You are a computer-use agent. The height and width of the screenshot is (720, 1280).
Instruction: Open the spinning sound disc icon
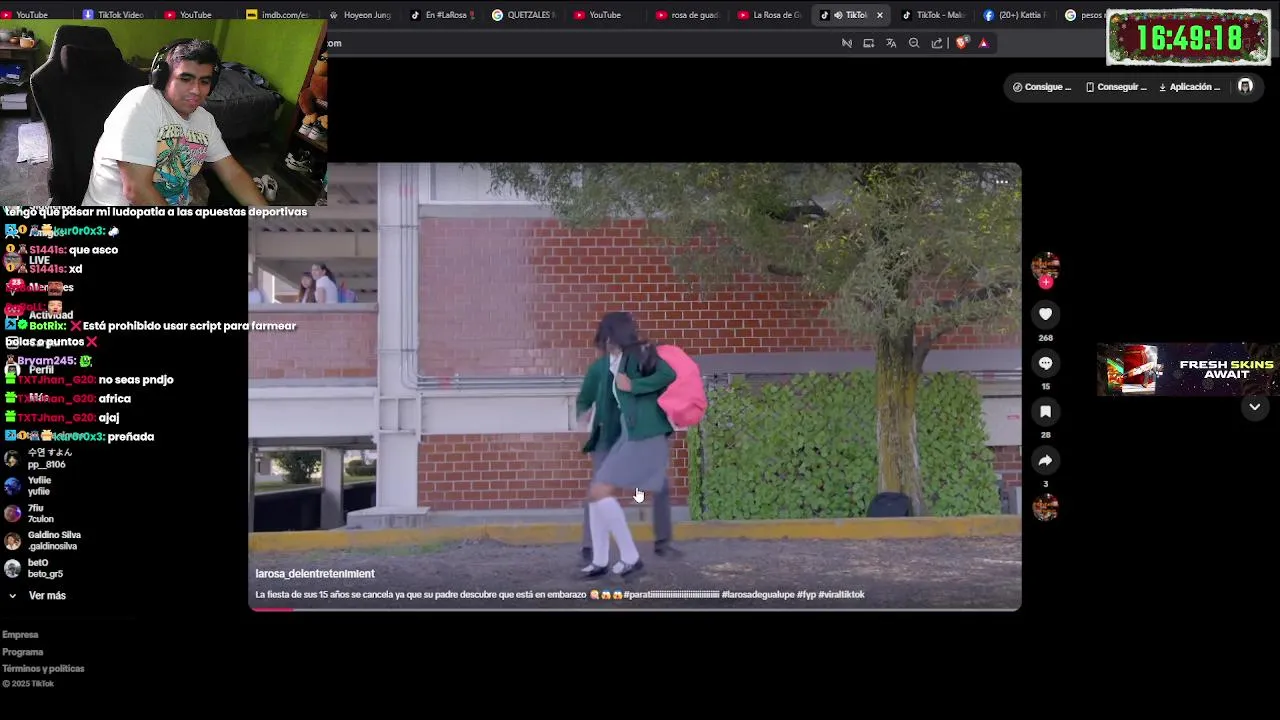[1045, 508]
